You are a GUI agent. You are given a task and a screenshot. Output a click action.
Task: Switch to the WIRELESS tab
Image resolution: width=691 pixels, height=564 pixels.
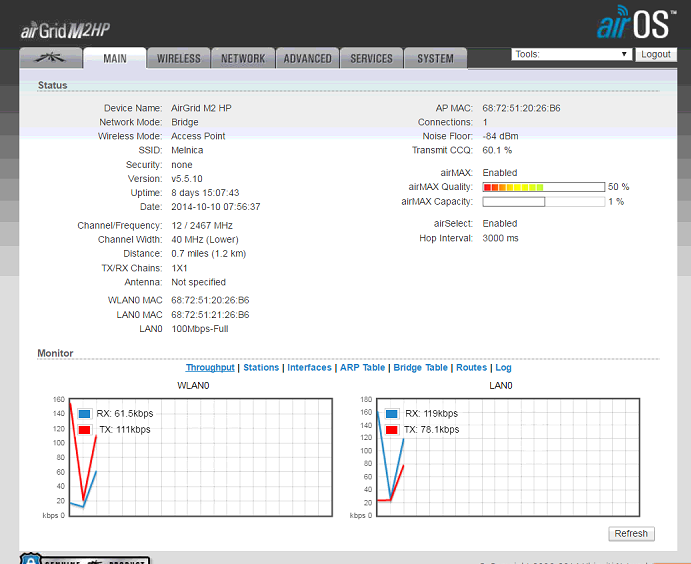pyautogui.click(x=178, y=58)
